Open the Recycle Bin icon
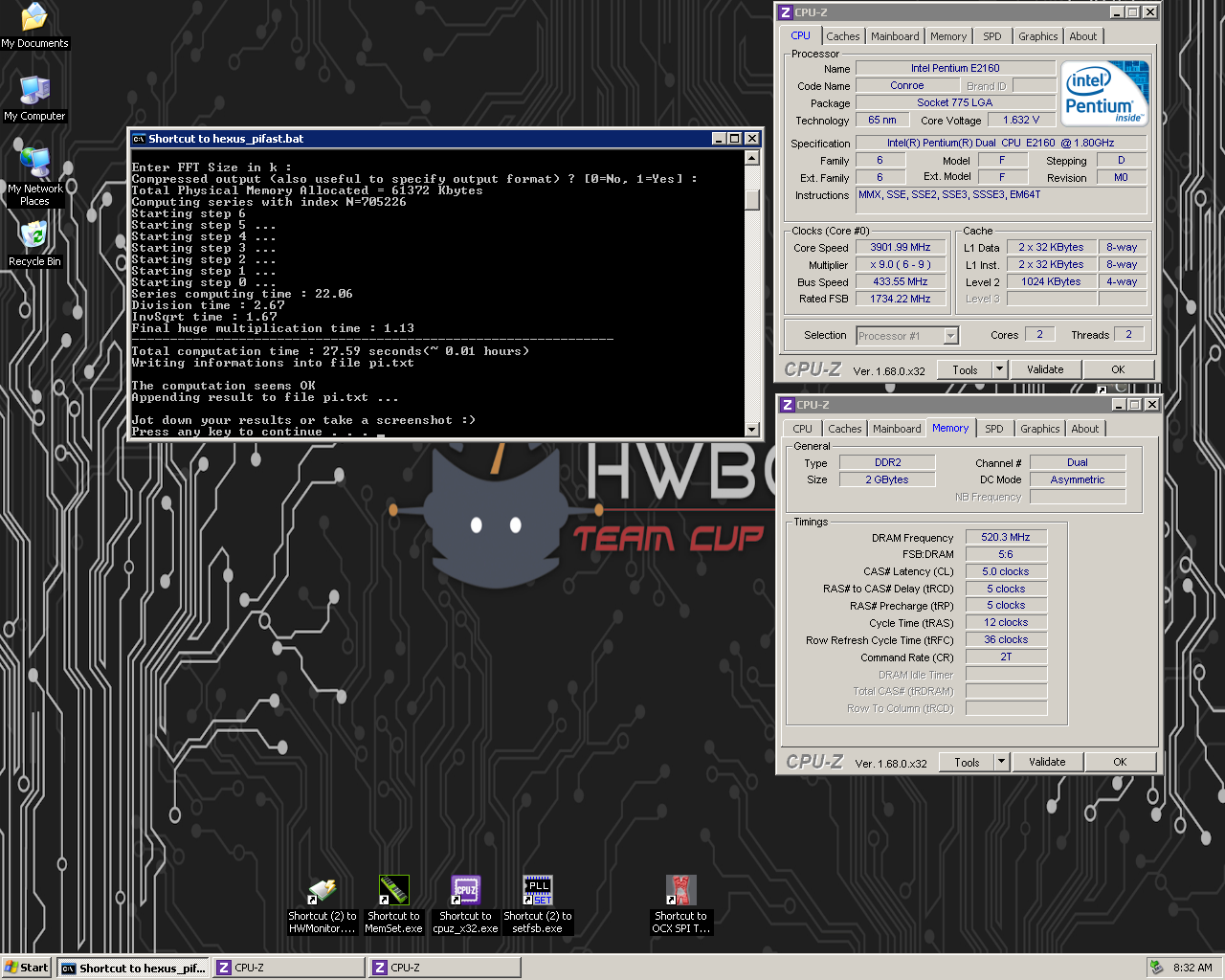The image size is (1225, 980). [x=34, y=244]
